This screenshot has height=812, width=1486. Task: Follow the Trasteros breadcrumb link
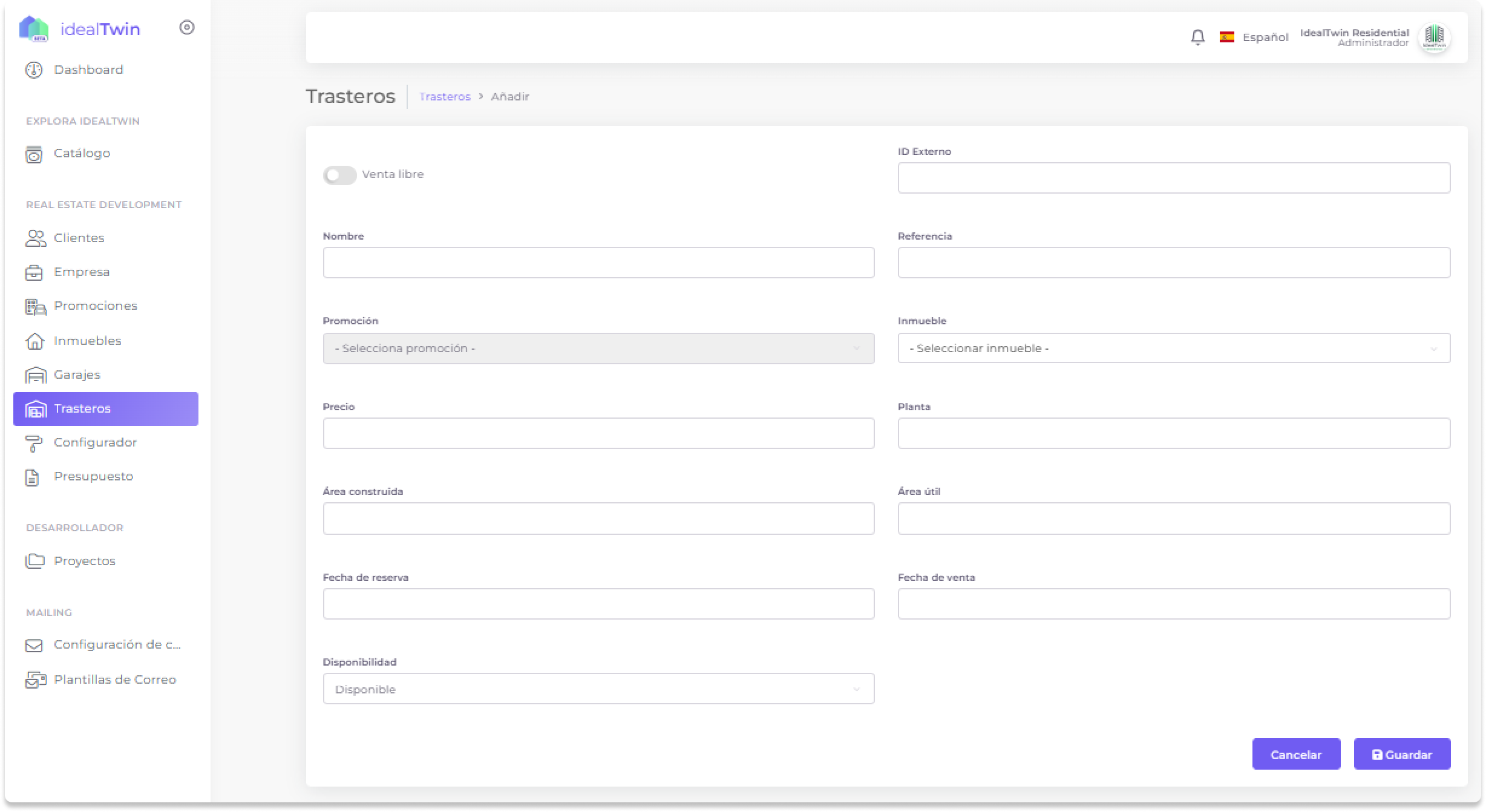tap(445, 97)
